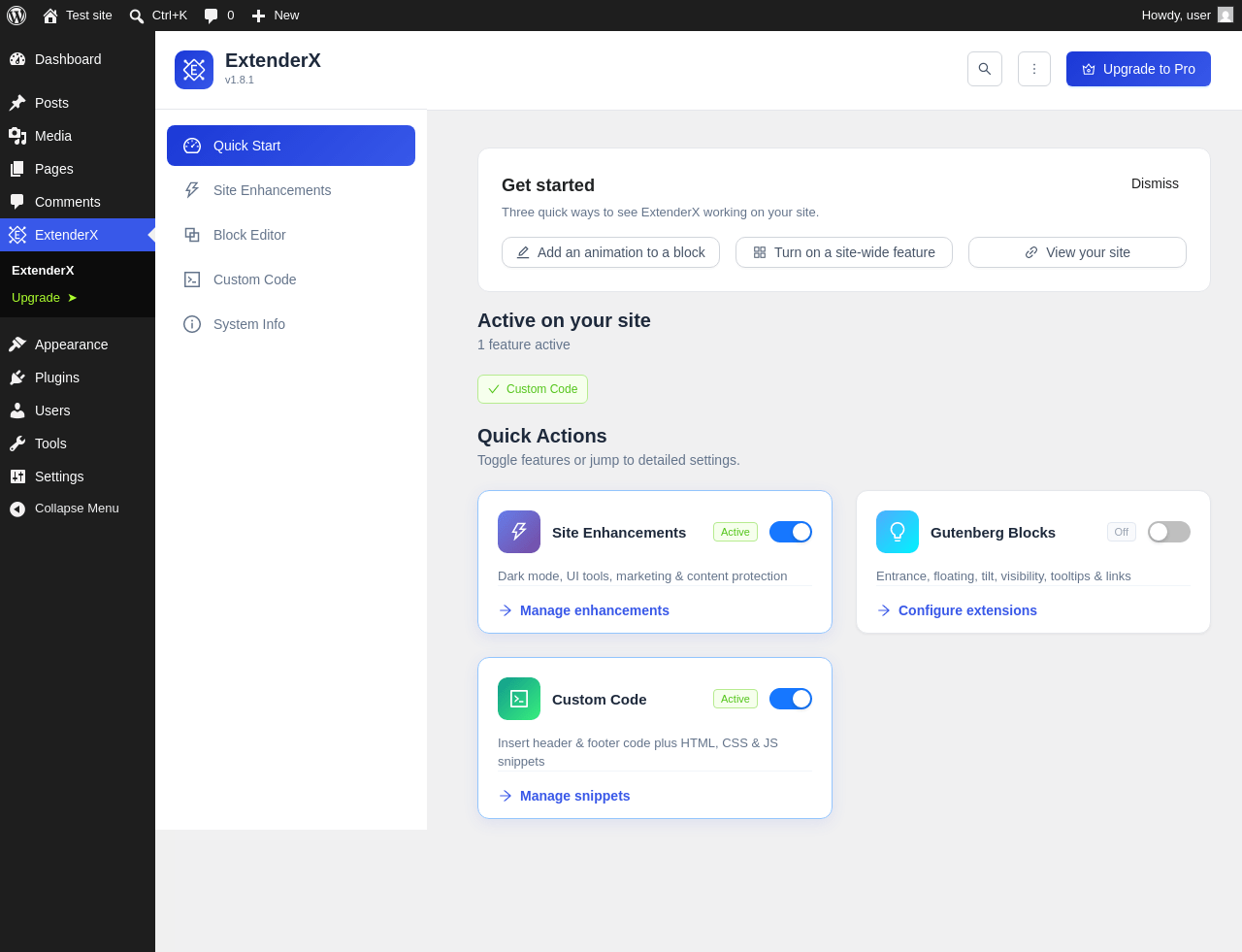The width and height of the screenshot is (1242, 952).
Task: Click Turn on a site-wide feature
Action: [844, 252]
